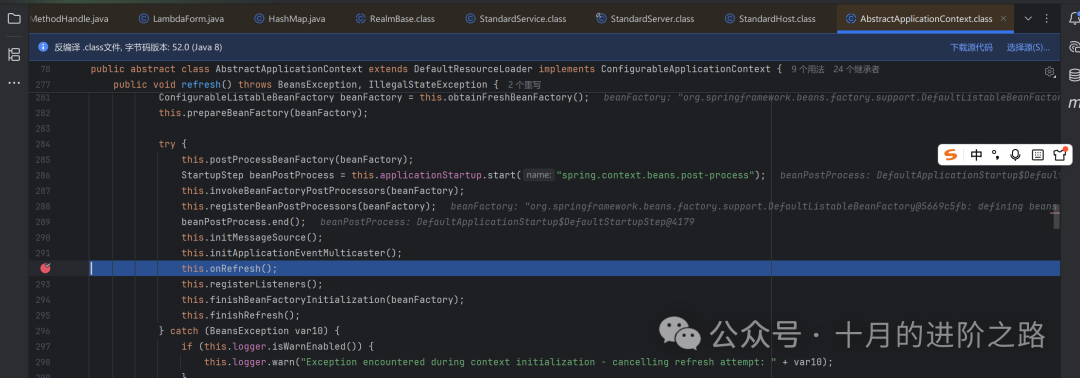1080x378 pixels.
Task: Click the 选择源(S)... link
Action: click(1028, 48)
